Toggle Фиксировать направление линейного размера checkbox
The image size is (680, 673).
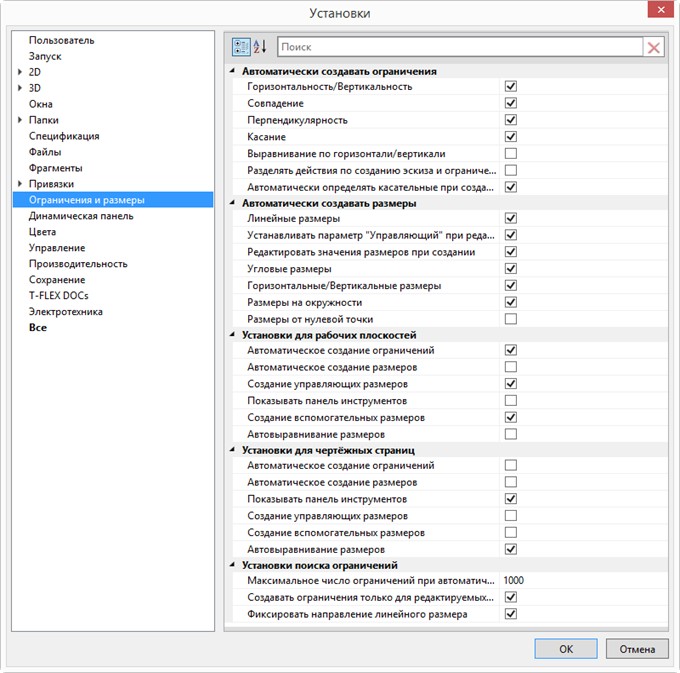click(511, 614)
